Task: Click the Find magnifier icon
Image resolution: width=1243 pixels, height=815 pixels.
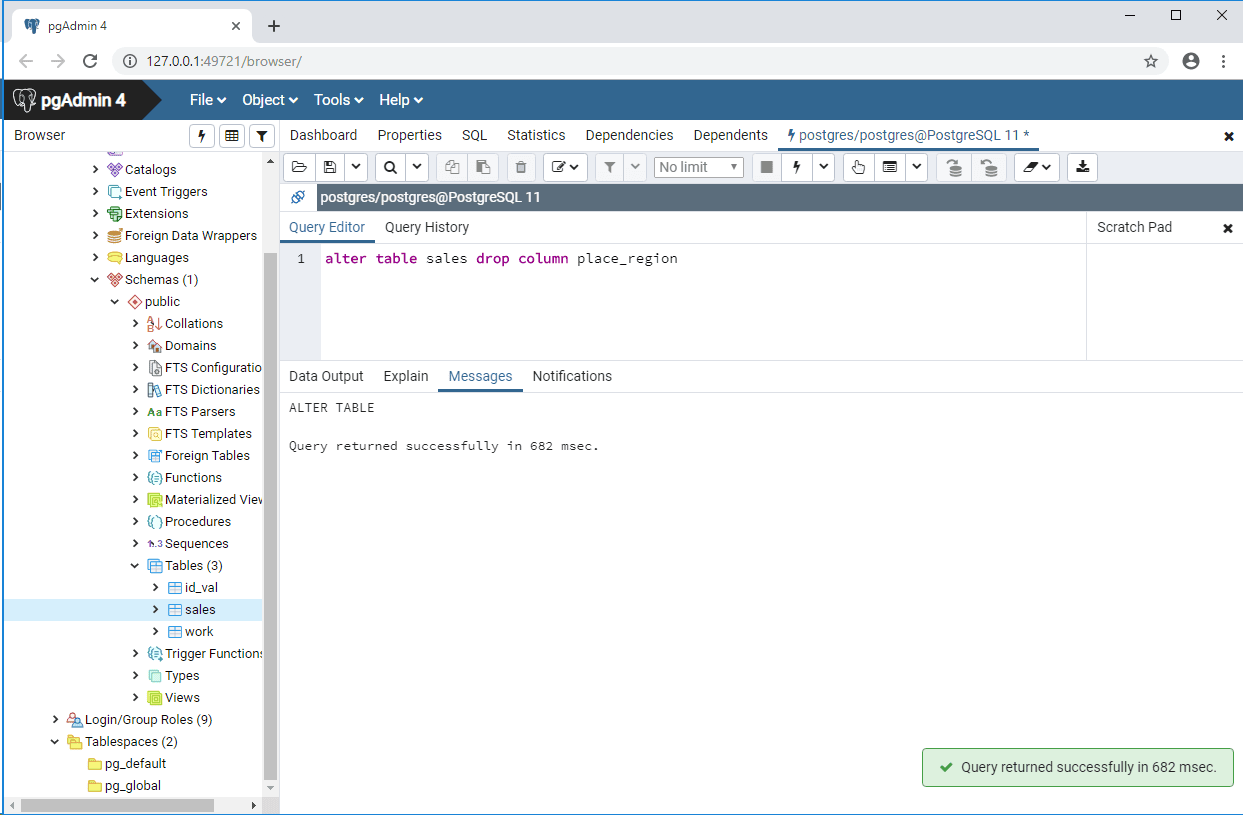Action: point(390,167)
